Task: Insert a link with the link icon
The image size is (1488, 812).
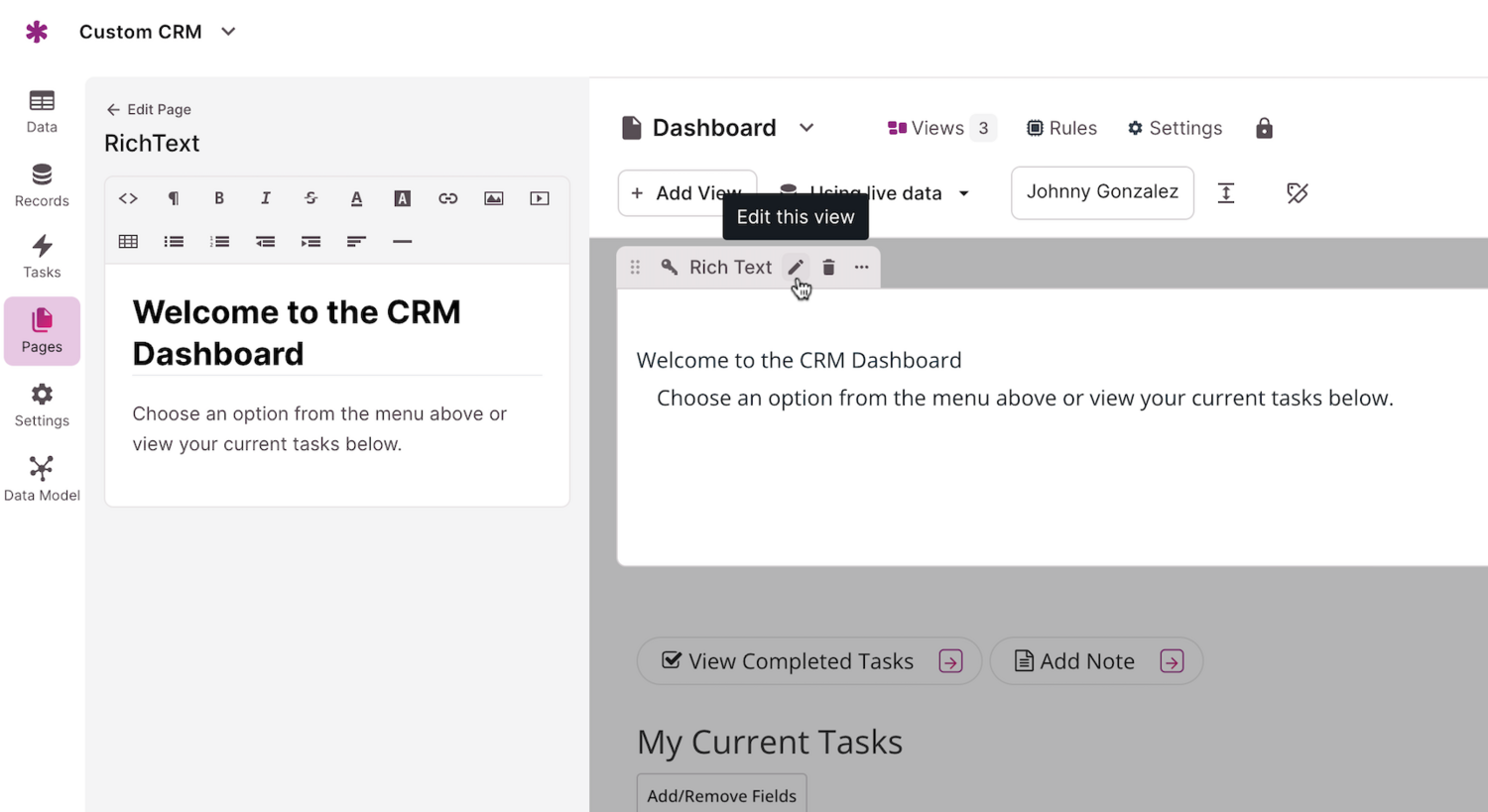Action: (x=447, y=198)
